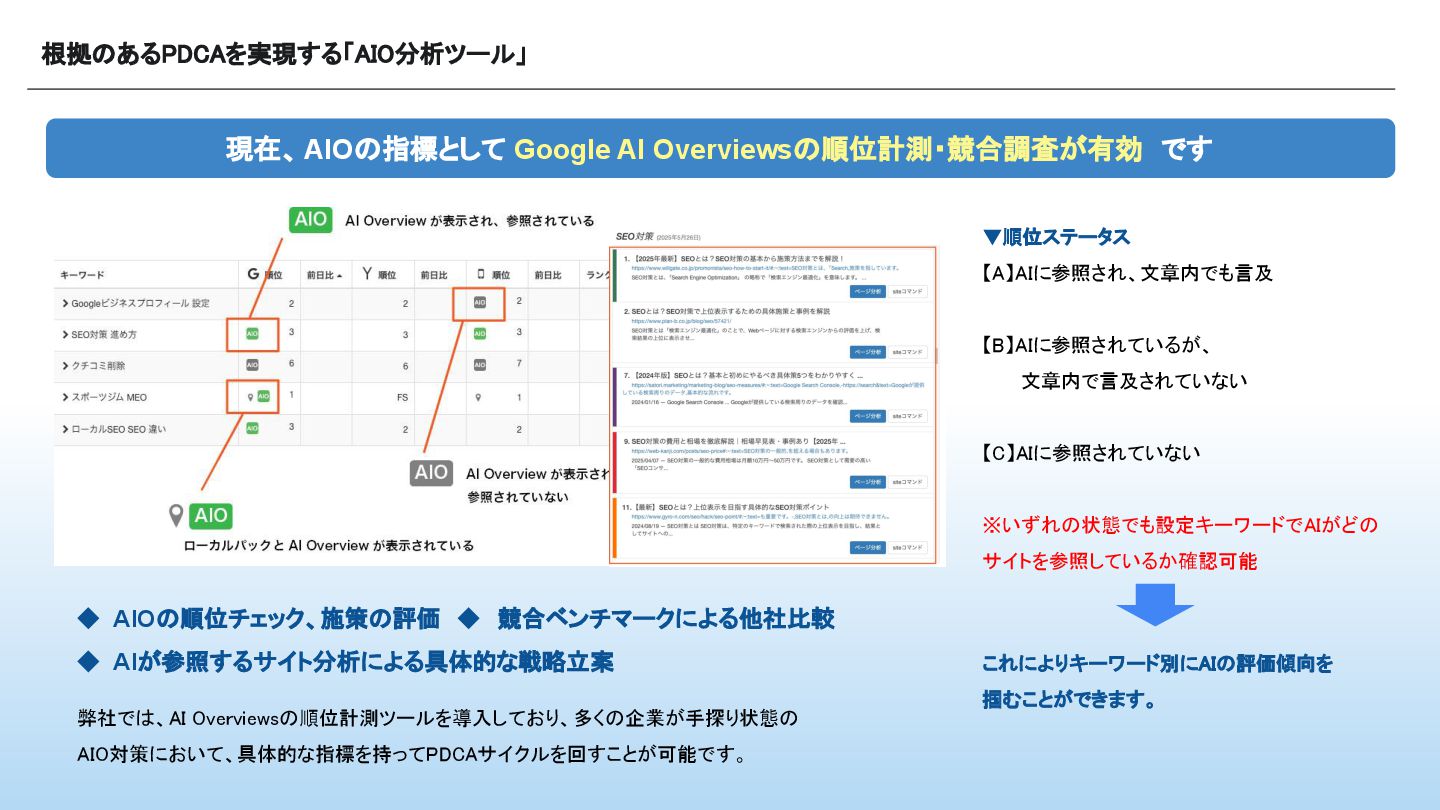Click large gray AIO legend badge beside 参照されていない
The image size is (1440, 810).
432,473
